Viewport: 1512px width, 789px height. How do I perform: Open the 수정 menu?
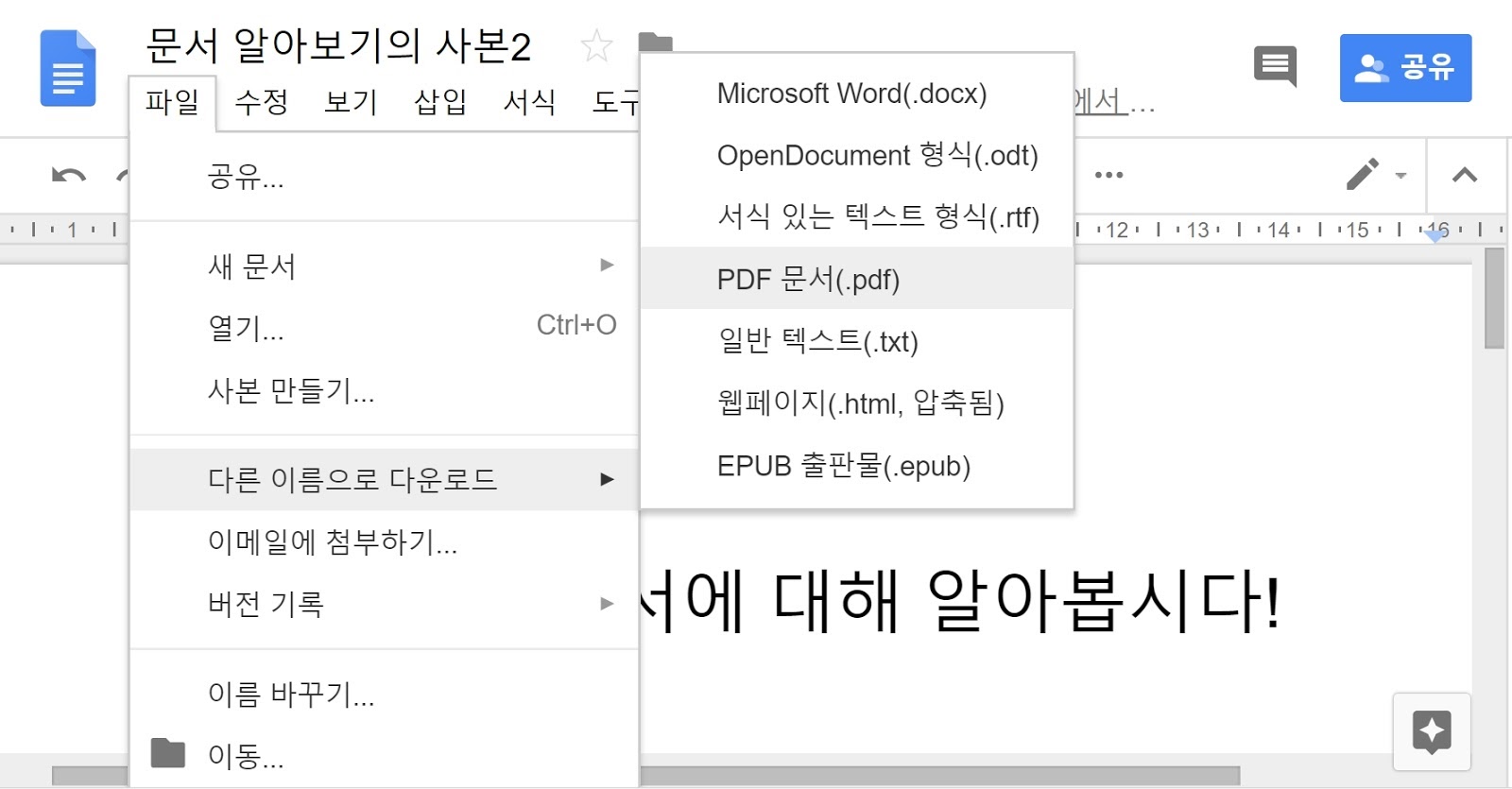coord(262,101)
